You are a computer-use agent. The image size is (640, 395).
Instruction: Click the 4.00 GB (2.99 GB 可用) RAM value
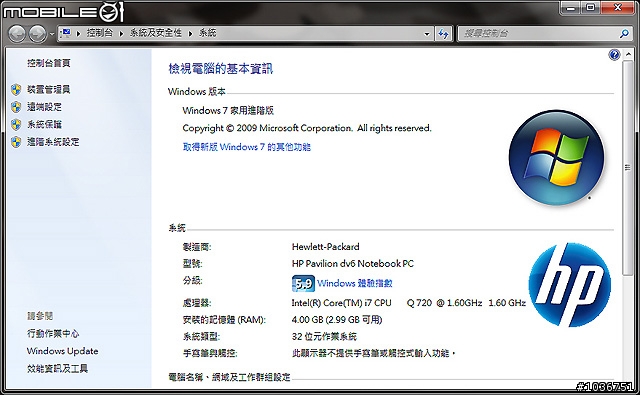coord(337,320)
